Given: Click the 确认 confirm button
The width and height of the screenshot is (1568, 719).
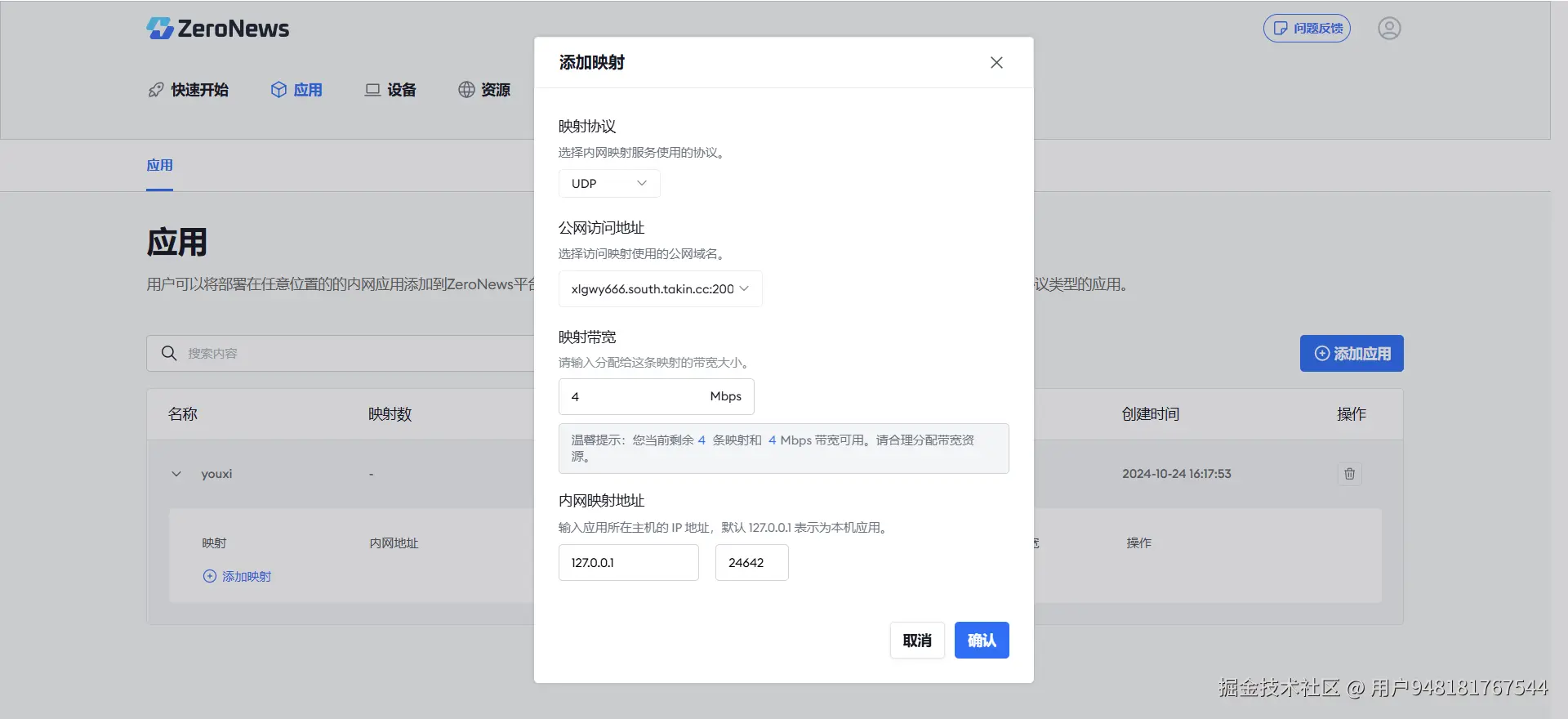Looking at the screenshot, I should (x=982, y=641).
